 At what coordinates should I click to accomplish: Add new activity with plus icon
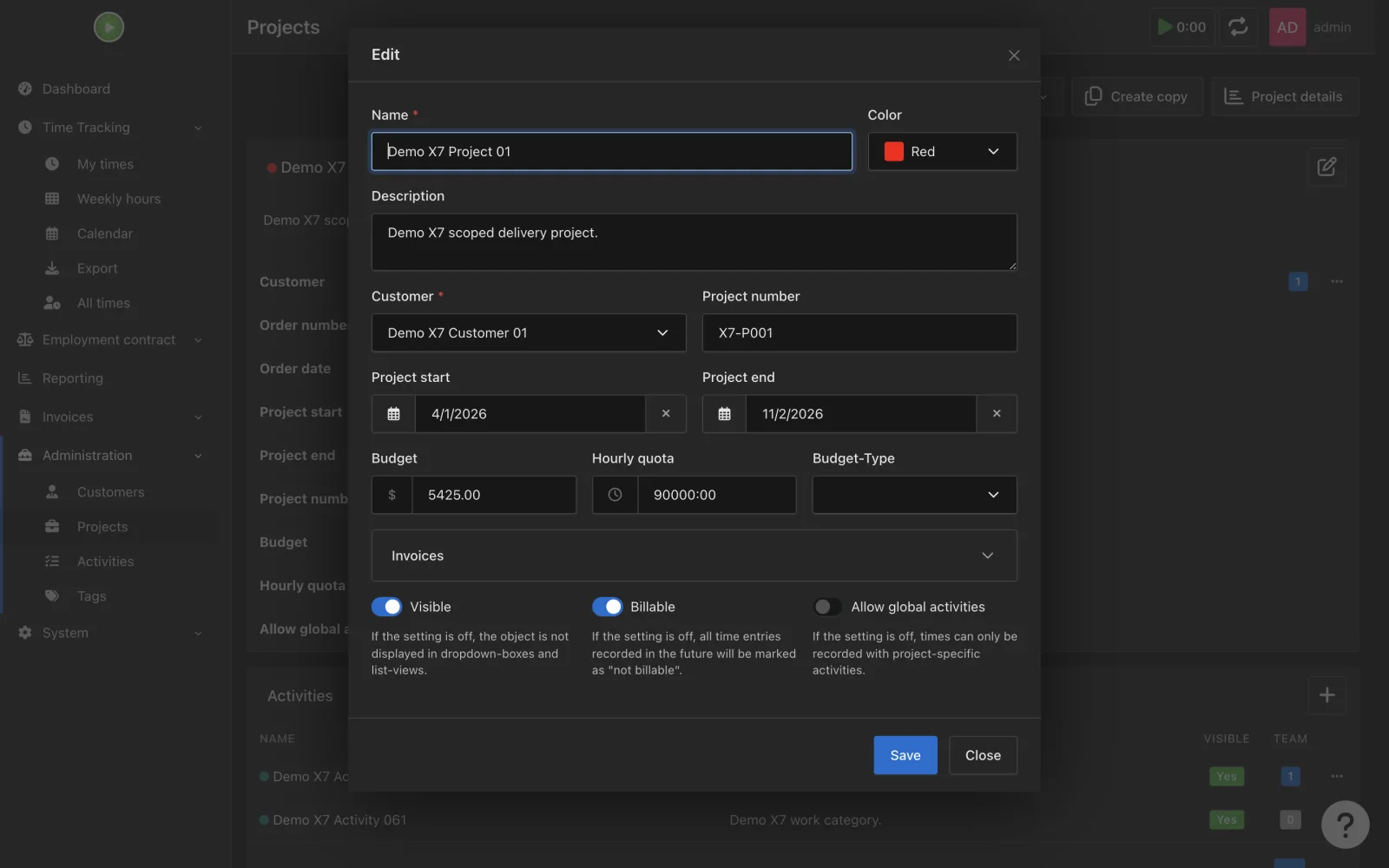(1326, 695)
